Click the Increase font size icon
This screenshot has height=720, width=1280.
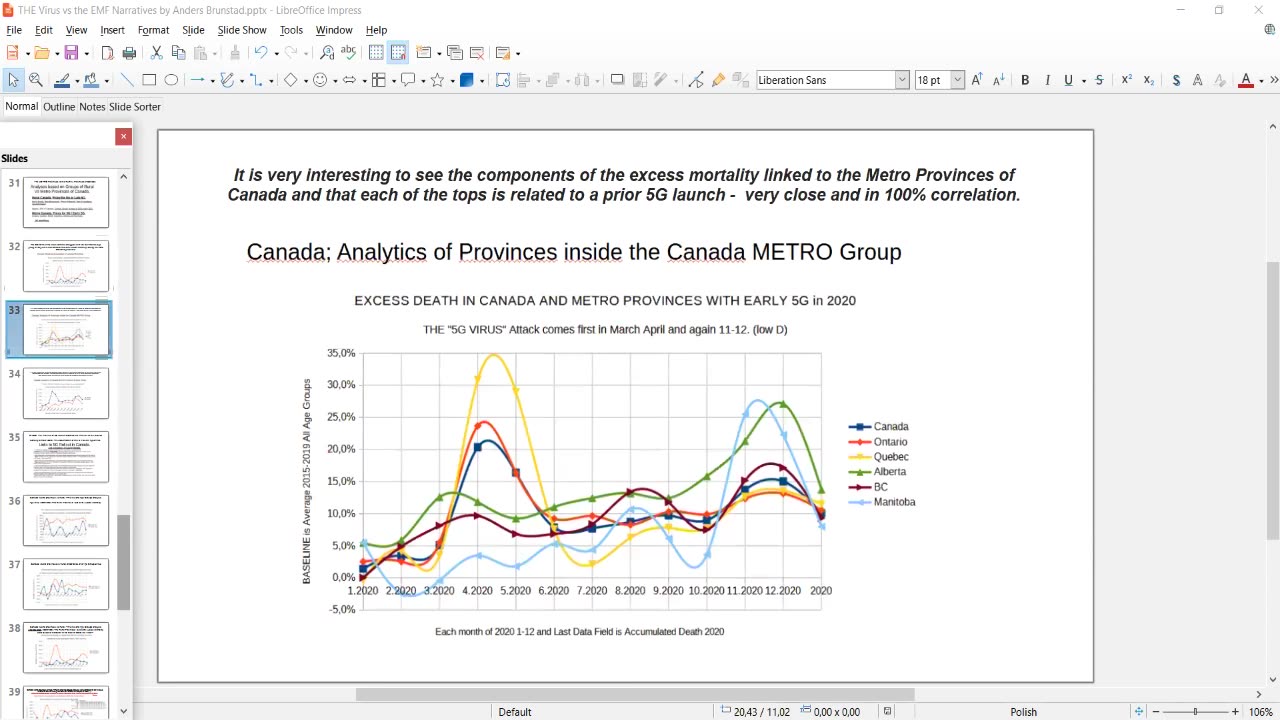coord(977,80)
